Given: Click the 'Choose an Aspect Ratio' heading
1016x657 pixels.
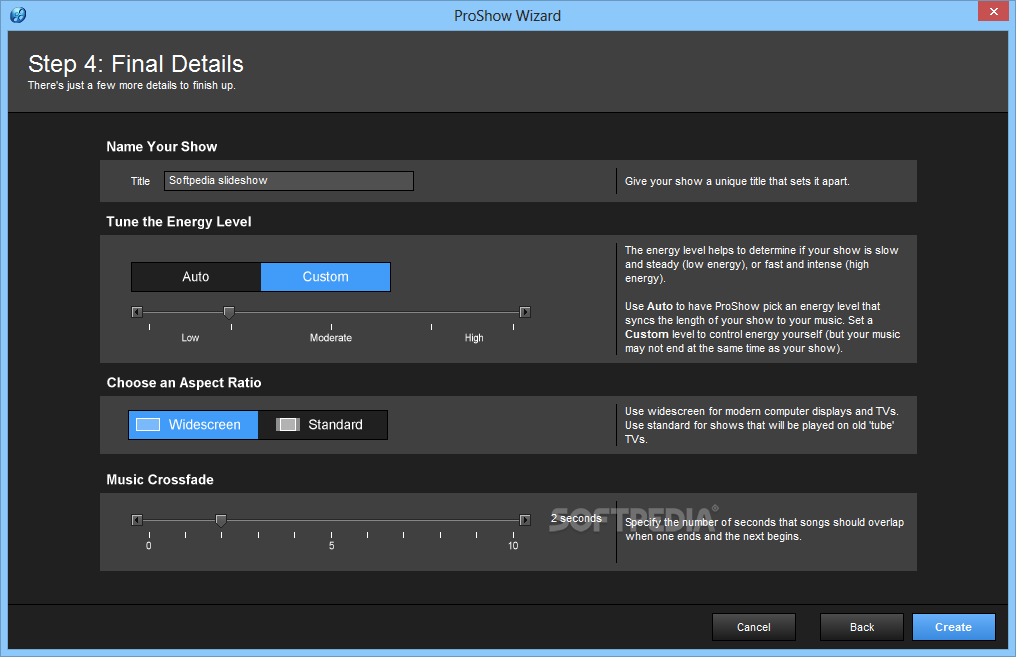Looking at the screenshot, I should [x=184, y=383].
